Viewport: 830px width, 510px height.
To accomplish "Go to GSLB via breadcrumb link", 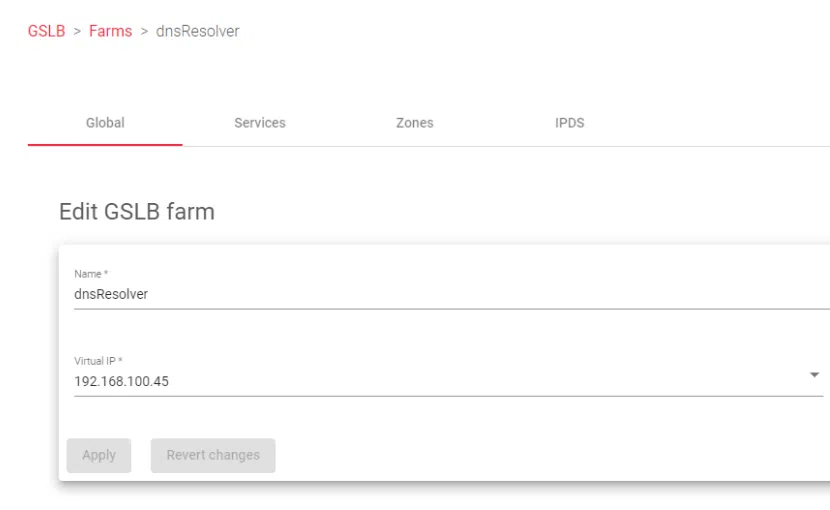I will [46, 32].
